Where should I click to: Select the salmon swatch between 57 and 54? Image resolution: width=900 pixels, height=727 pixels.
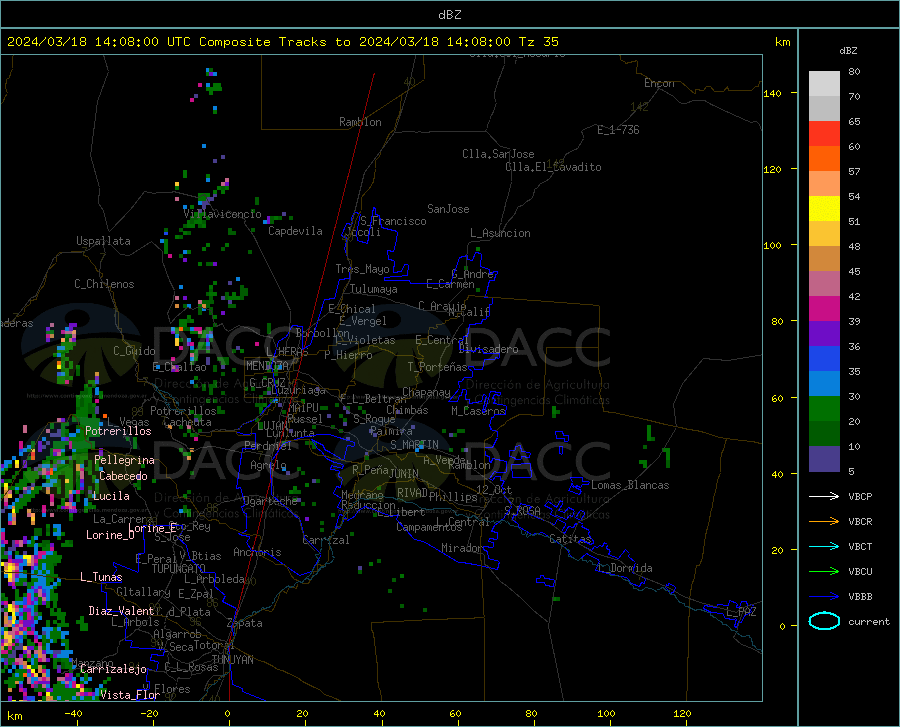point(824,184)
